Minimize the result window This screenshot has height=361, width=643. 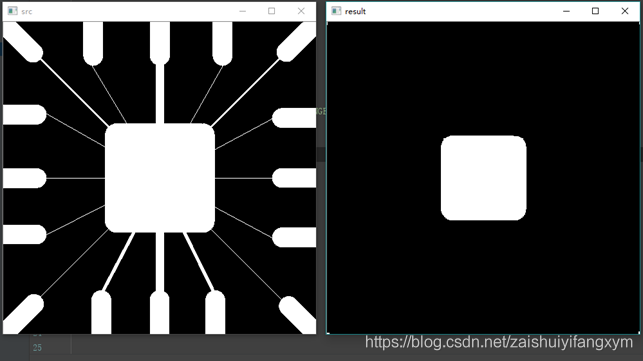566,11
